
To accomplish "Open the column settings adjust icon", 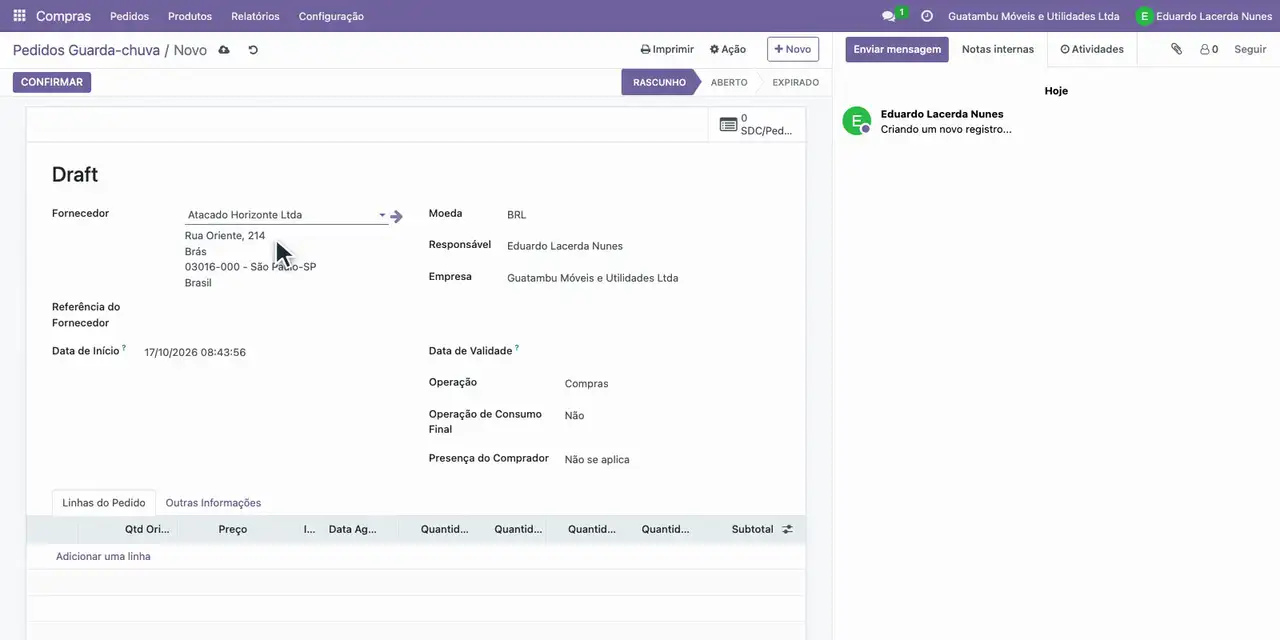I will point(787,529).
